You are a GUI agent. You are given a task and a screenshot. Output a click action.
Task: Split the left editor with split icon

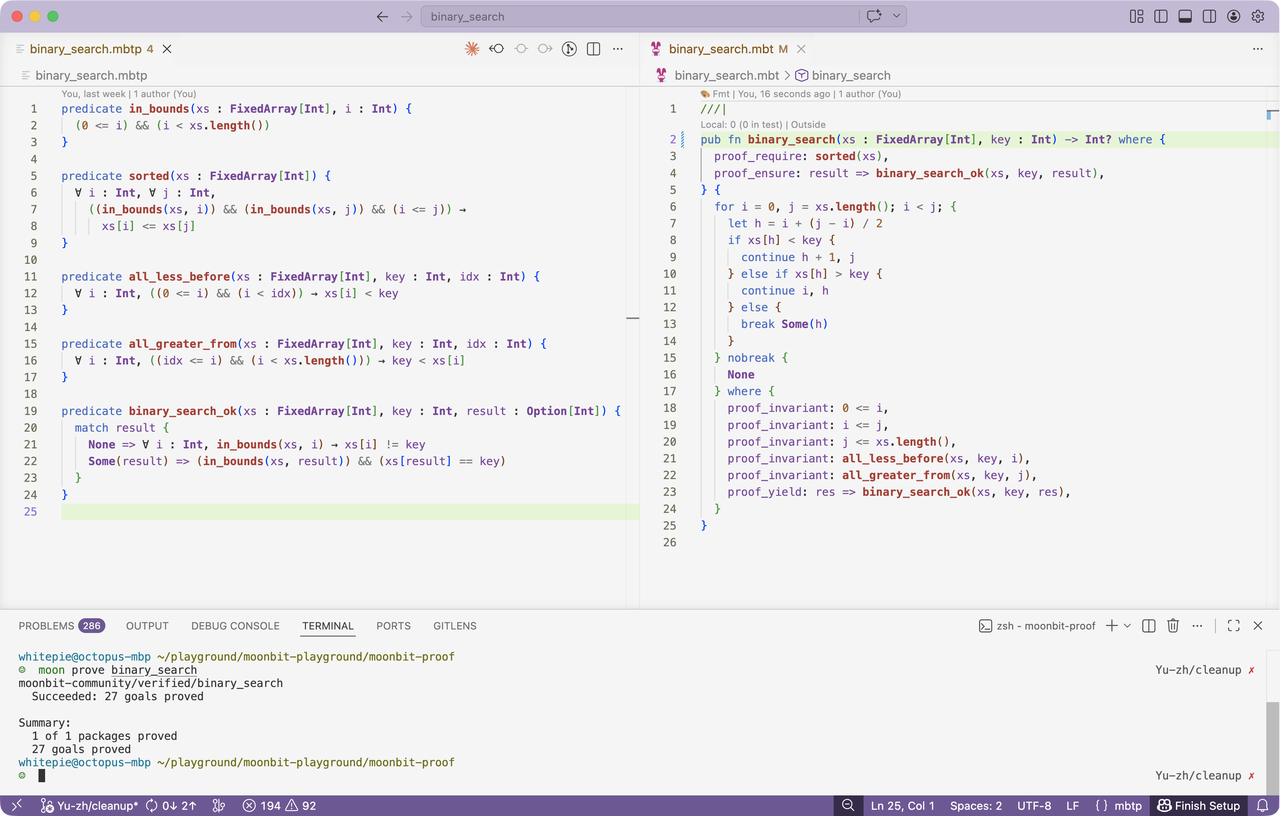tap(593, 48)
